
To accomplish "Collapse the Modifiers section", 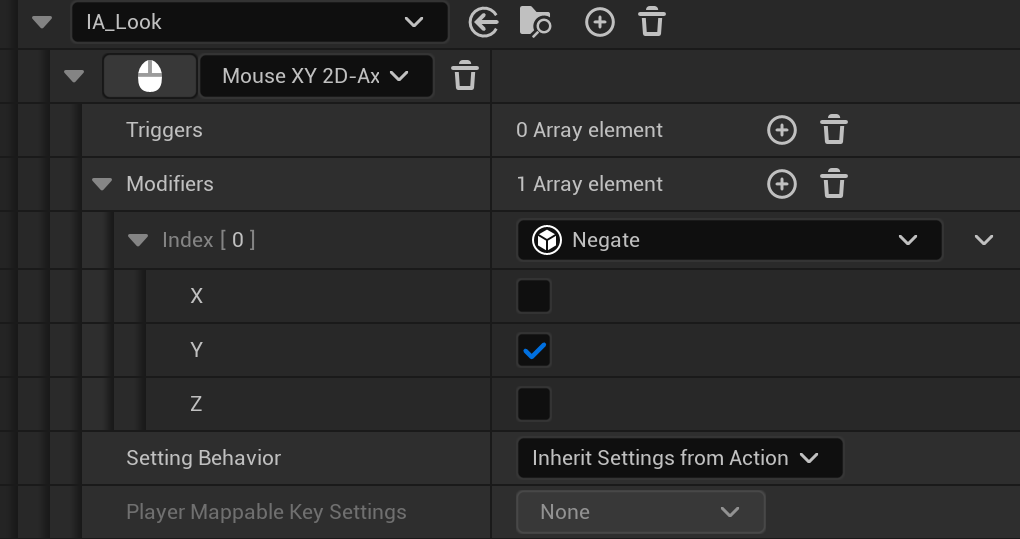I will 101,184.
